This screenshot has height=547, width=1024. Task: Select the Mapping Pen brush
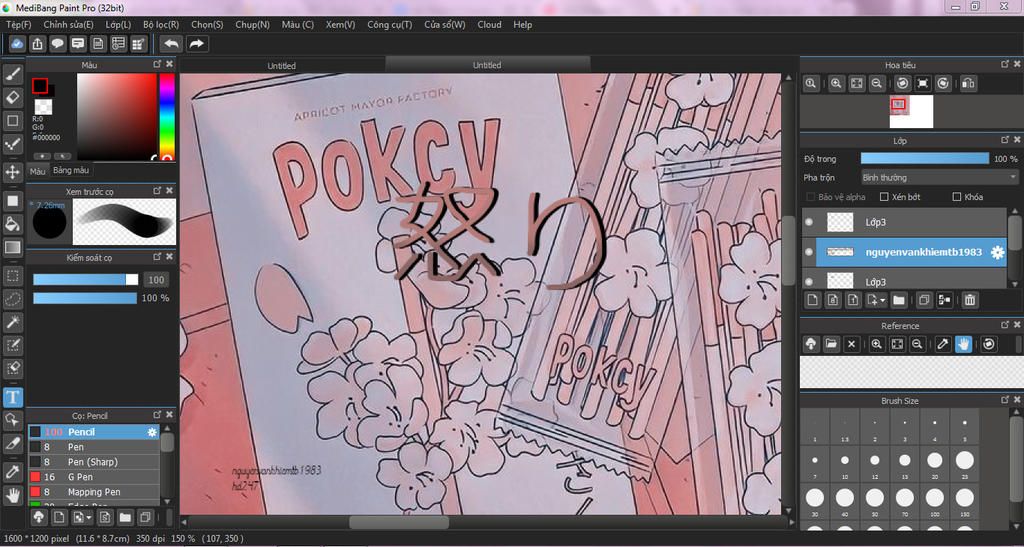[x=93, y=492]
